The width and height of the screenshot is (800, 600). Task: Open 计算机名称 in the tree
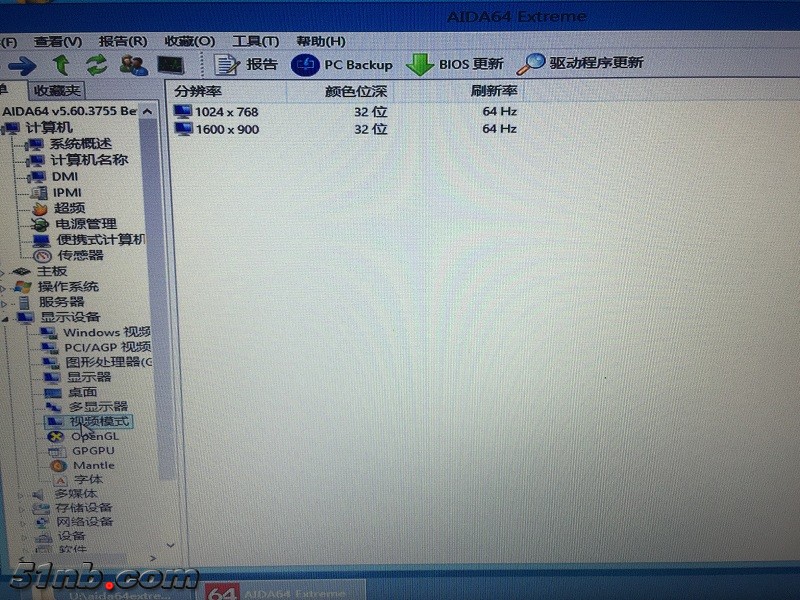click(x=89, y=160)
